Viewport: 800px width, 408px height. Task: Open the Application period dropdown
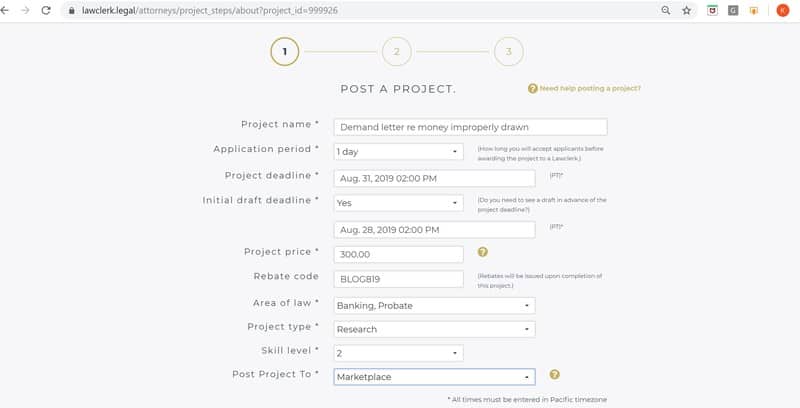point(398,152)
